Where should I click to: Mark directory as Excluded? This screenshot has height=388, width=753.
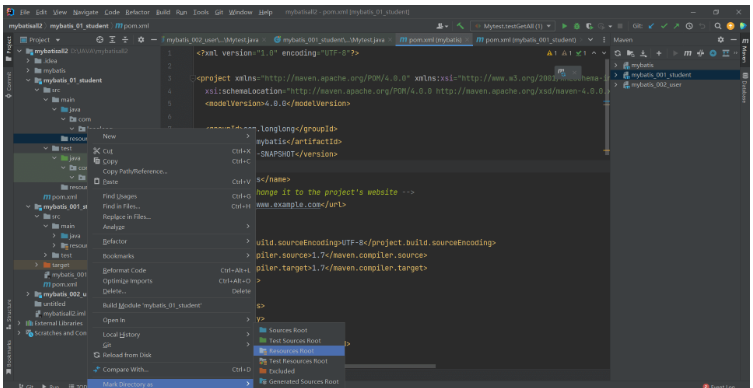[299, 371]
